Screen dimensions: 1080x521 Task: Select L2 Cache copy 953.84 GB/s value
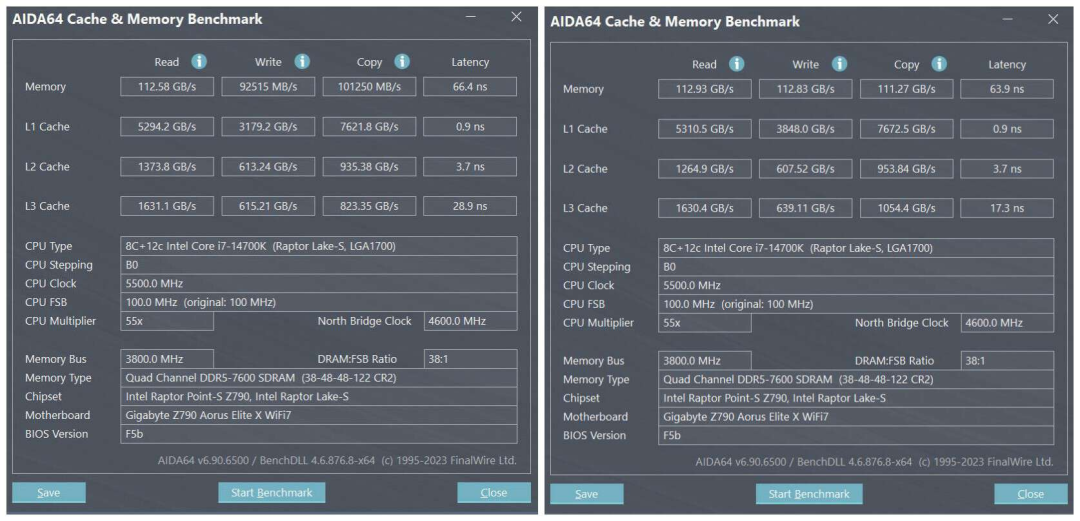906,169
